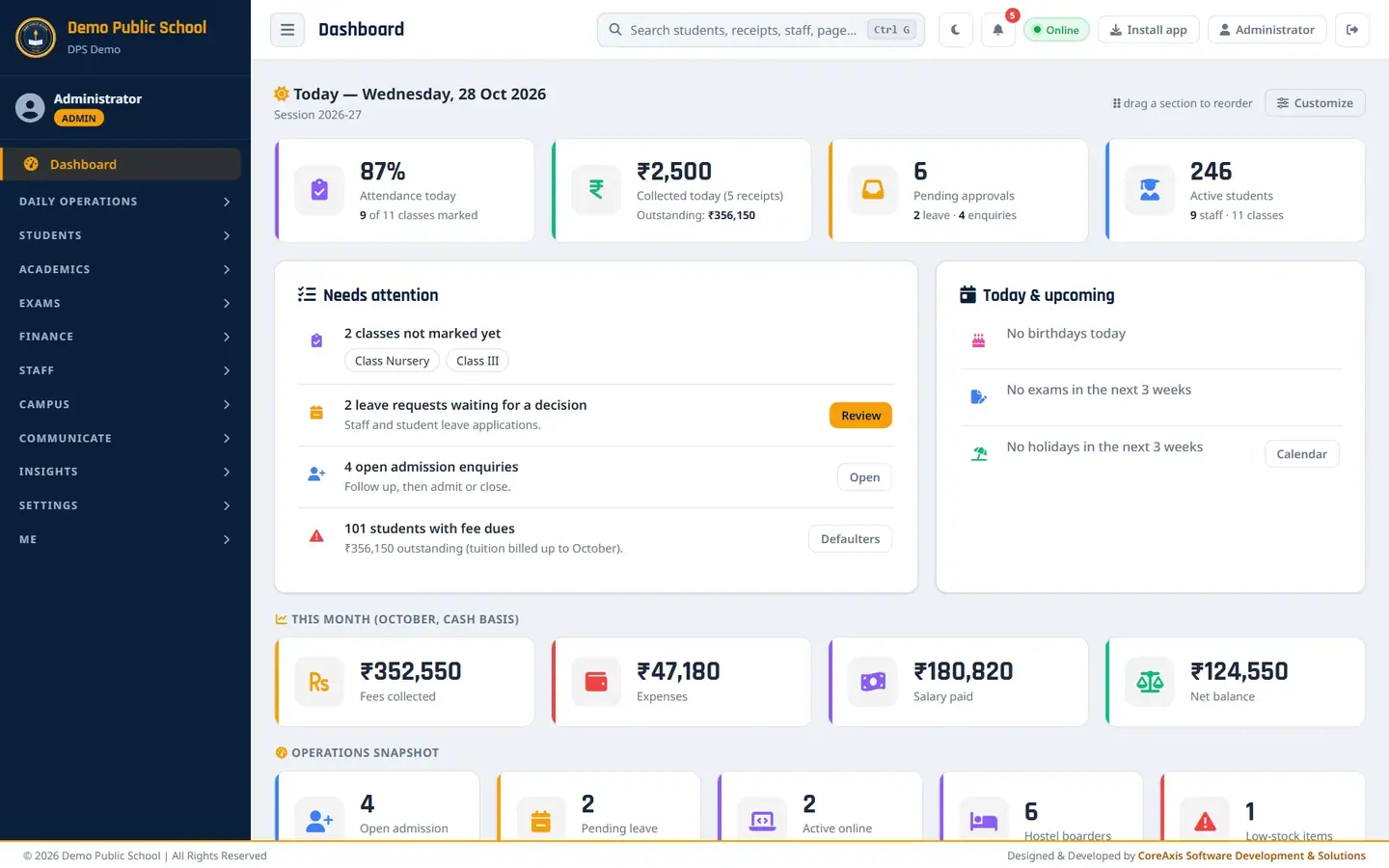Viewport: 1389px width, 868px height.
Task: Open CoreAxis Software Development & Solutions link
Action: [1252, 855]
